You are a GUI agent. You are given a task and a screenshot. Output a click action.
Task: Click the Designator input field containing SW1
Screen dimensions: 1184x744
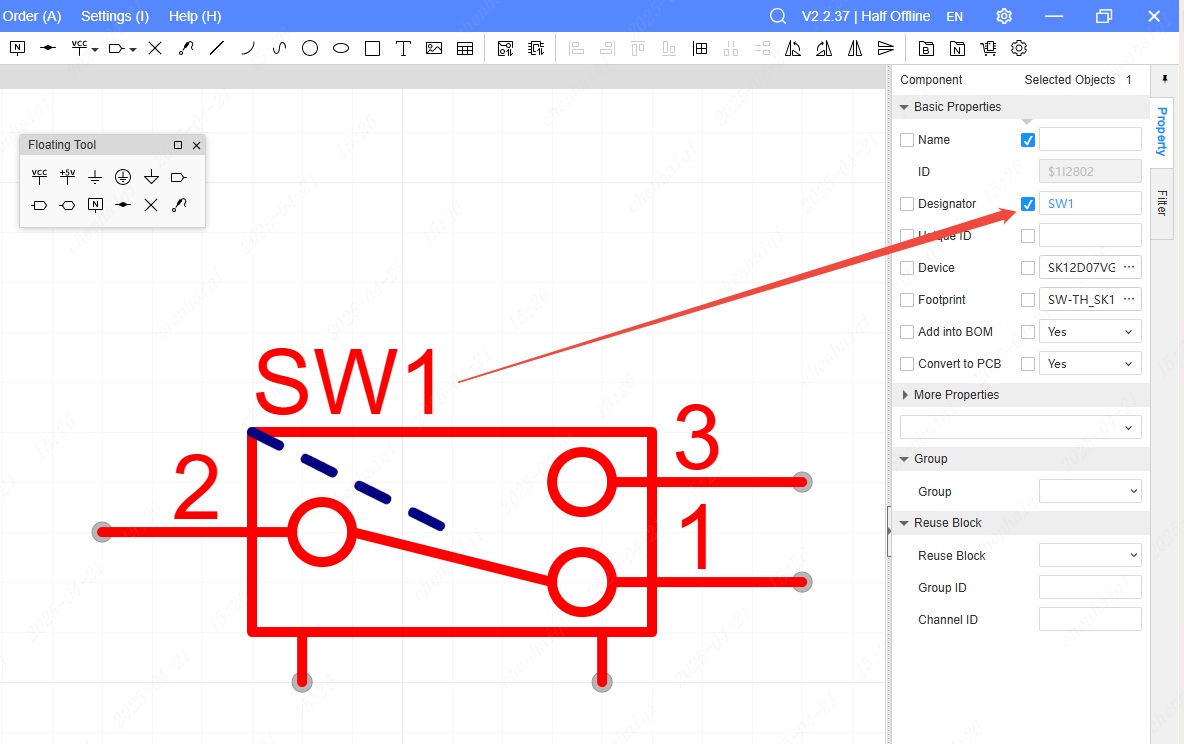[1090, 204]
